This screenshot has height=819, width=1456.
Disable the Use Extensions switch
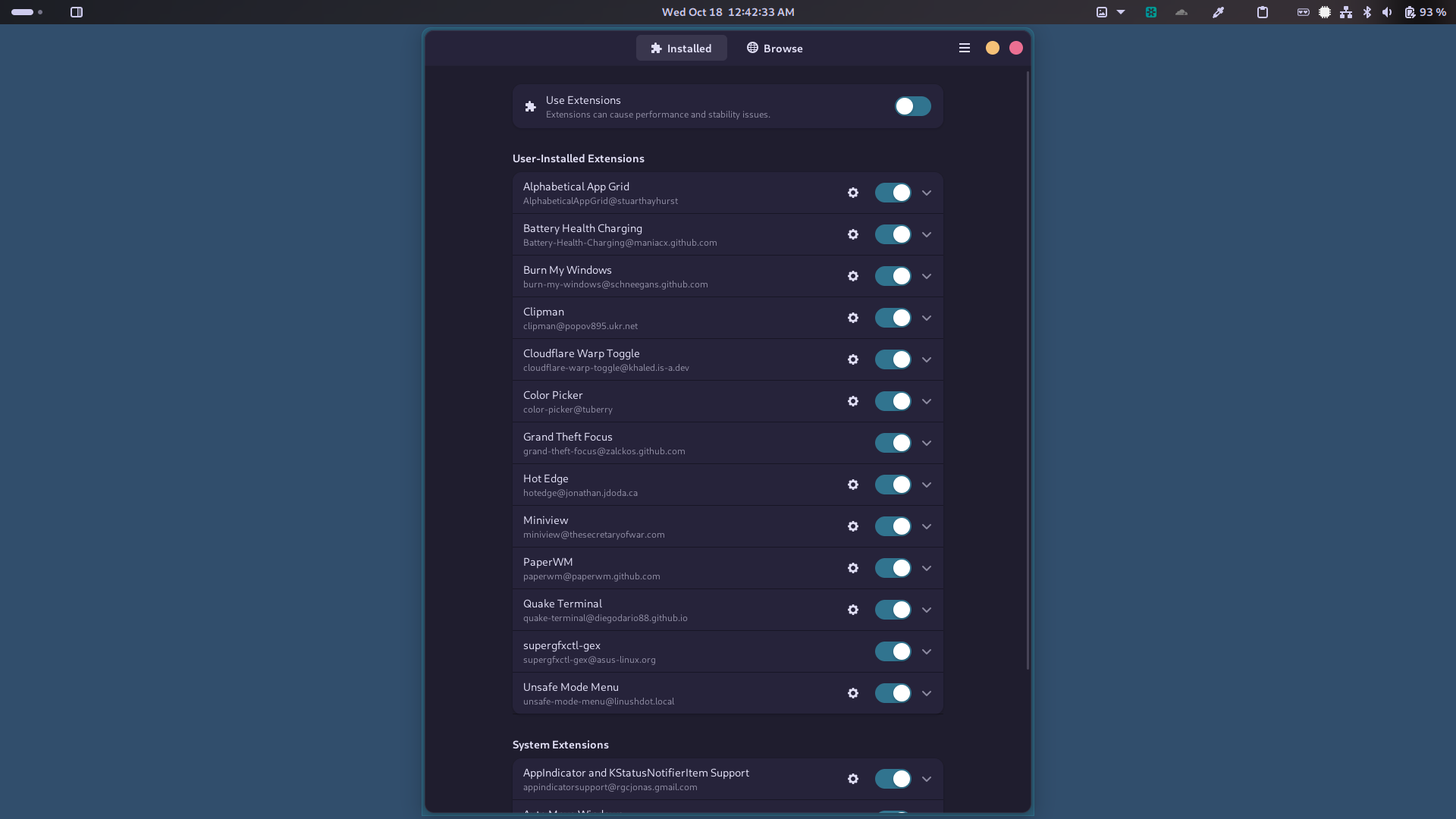pyautogui.click(x=912, y=106)
